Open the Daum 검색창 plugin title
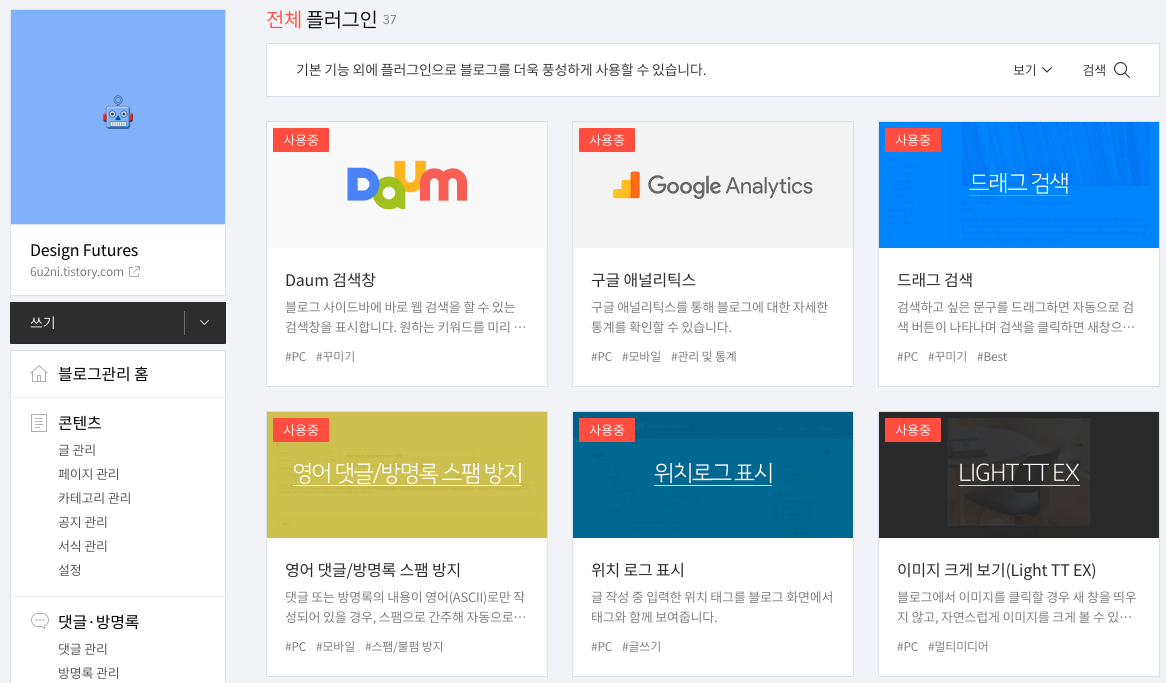This screenshot has height=683, width=1166. pyautogui.click(x=330, y=280)
